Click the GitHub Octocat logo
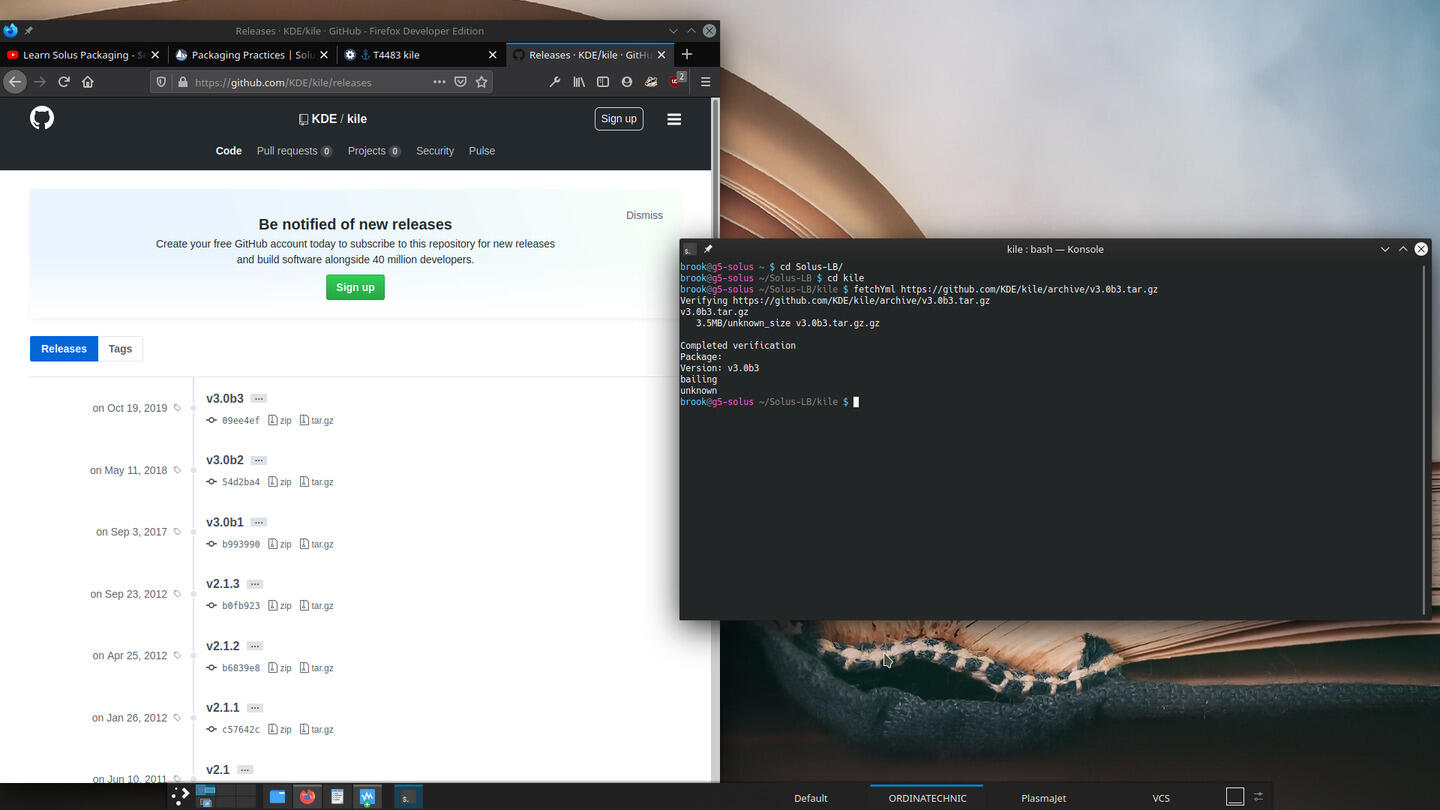 tap(42, 118)
